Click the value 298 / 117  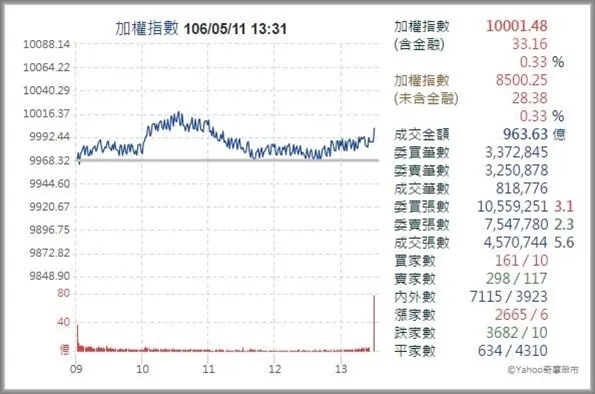pos(517,279)
